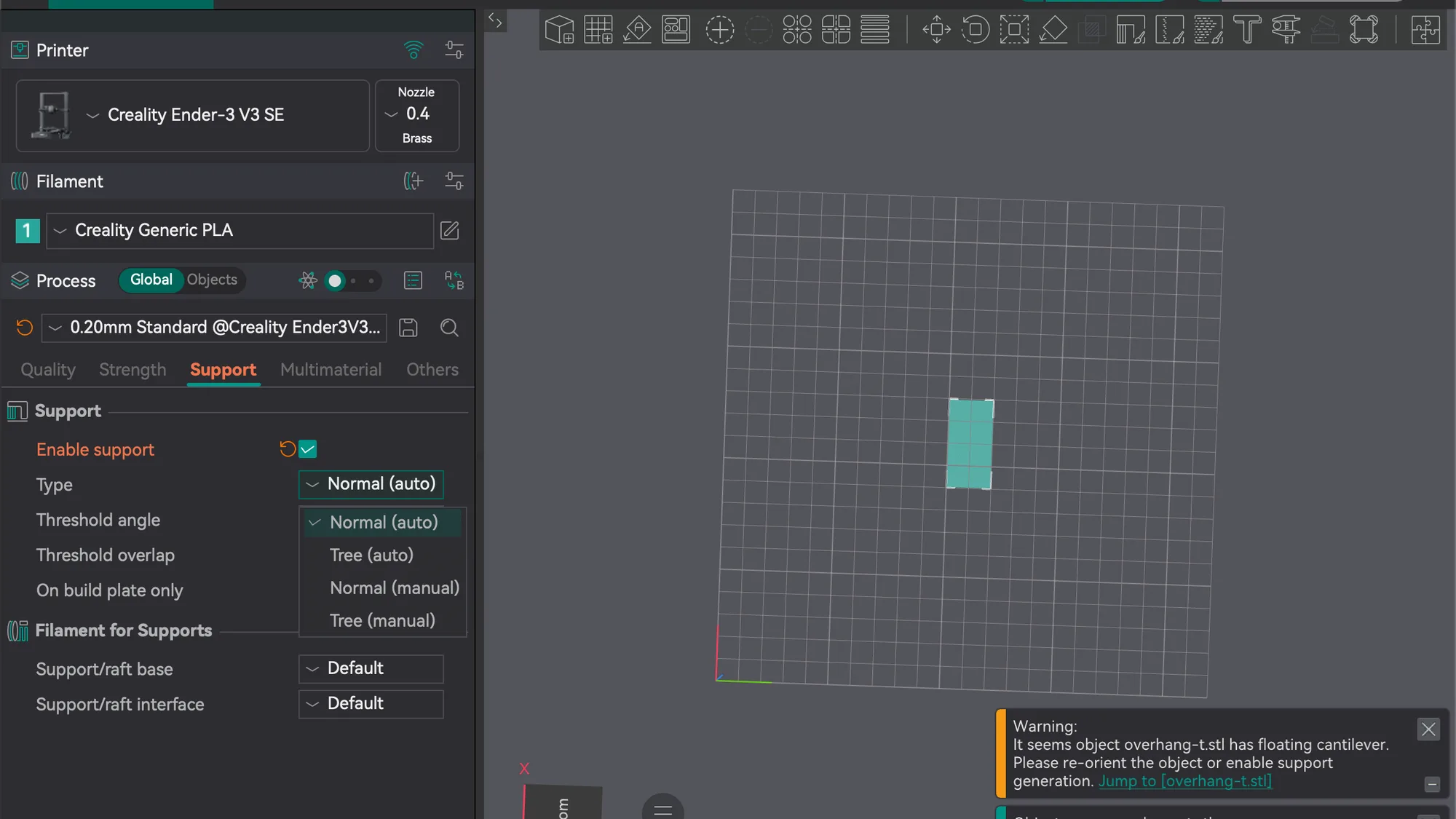Switch Process scope to Global
Viewport: 1456px width, 819px height.
coord(151,280)
